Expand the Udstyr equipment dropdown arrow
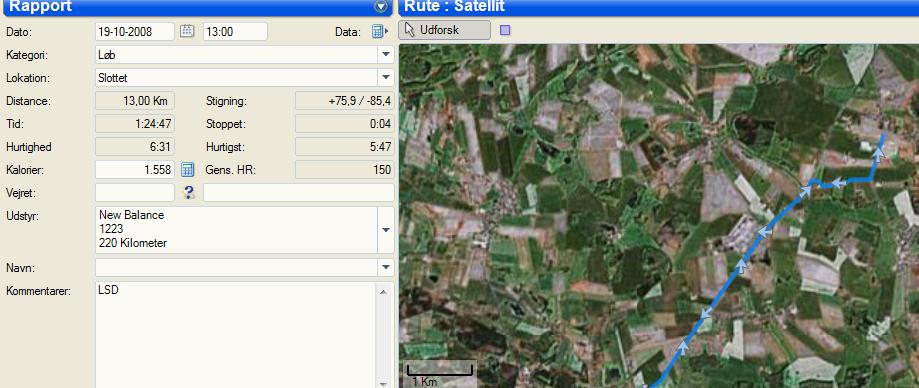The height and width of the screenshot is (388, 919). (386, 230)
